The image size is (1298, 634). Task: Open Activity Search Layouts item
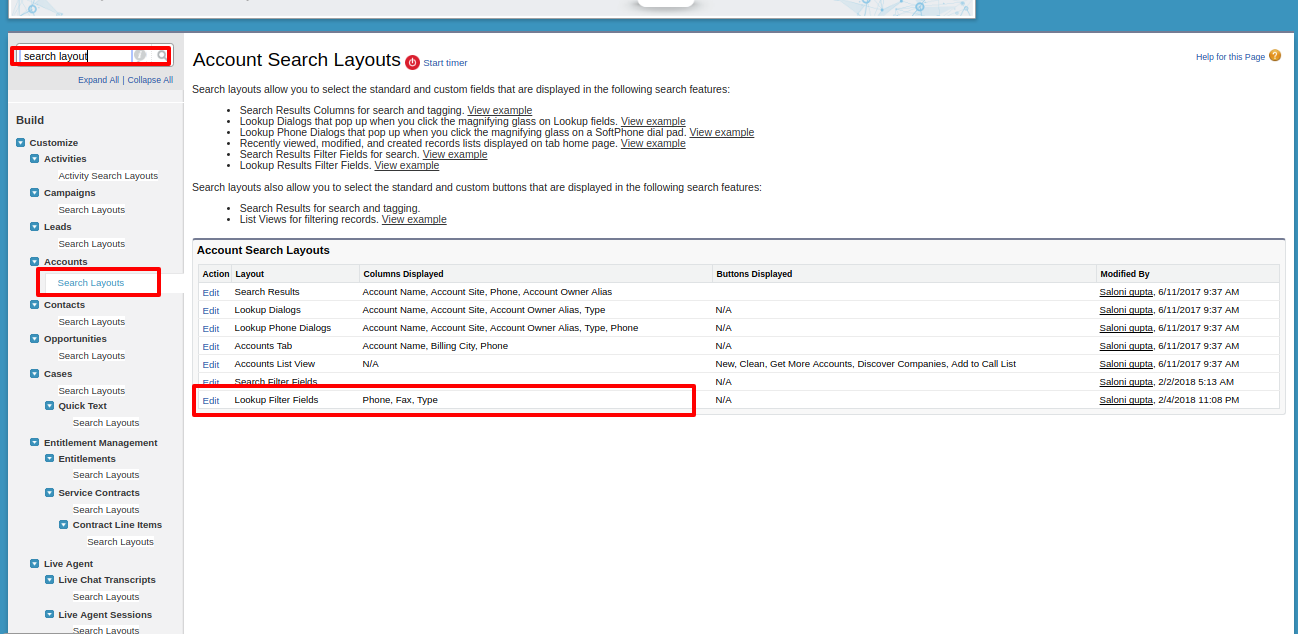click(x=108, y=176)
